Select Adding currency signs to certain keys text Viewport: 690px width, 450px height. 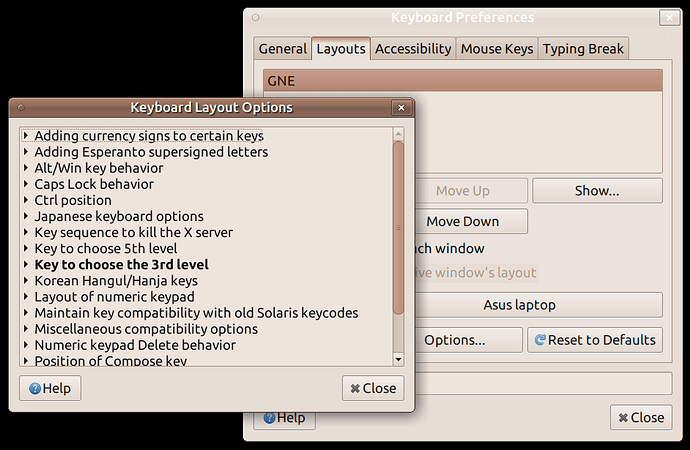[x=149, y=136]
